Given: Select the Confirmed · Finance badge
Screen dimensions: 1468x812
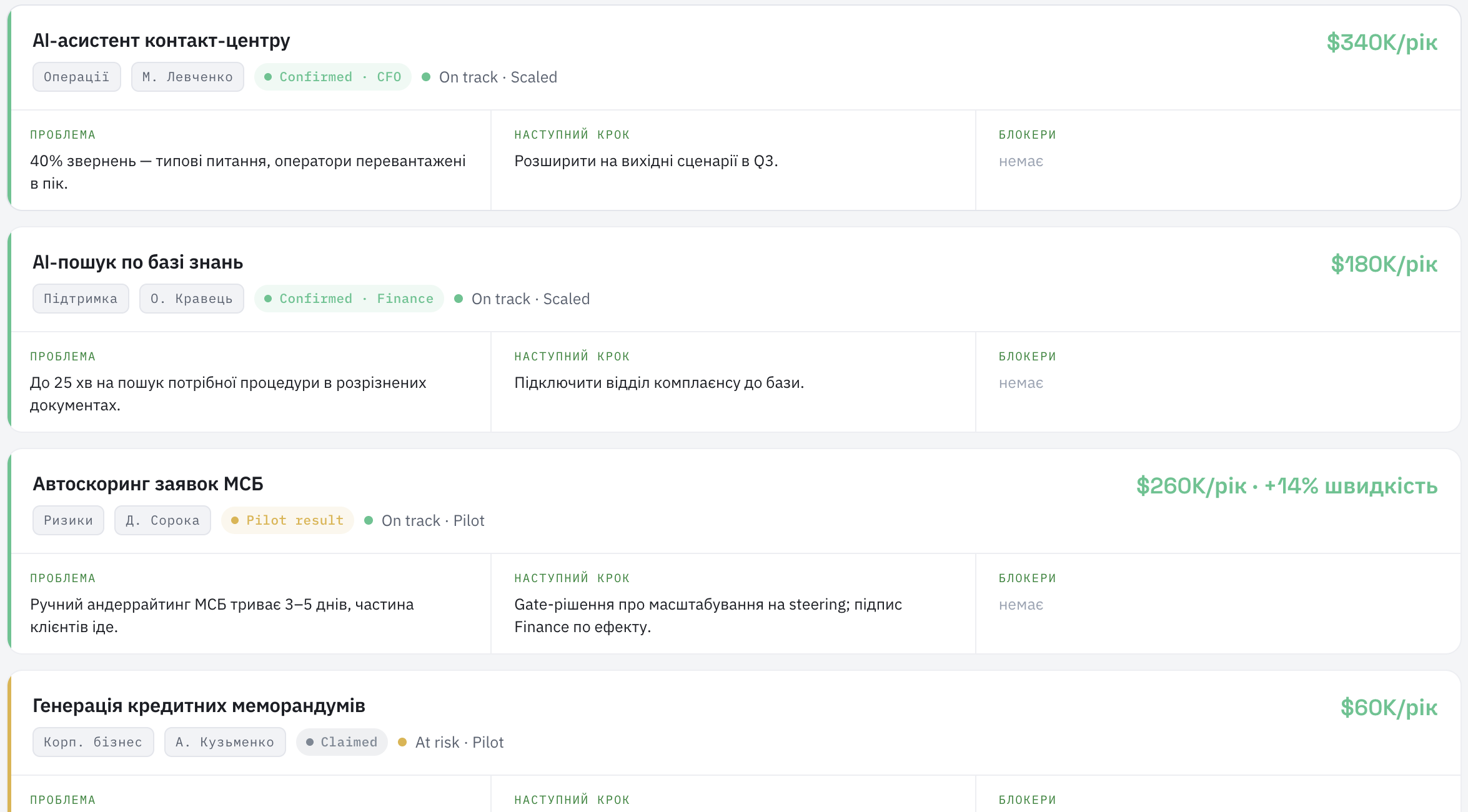Looking at the screenshot, I should click(x=349, y=299).
